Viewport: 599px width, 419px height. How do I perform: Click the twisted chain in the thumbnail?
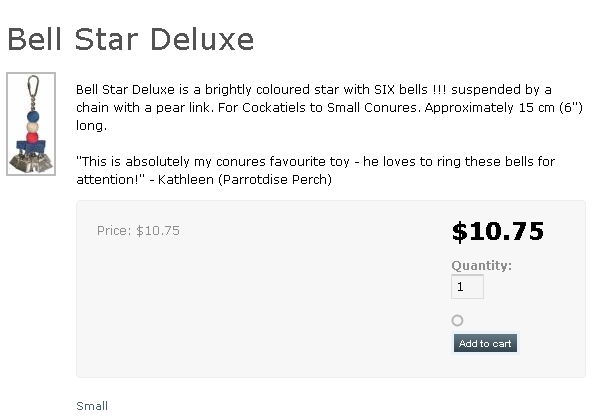(x=33, y=103)
